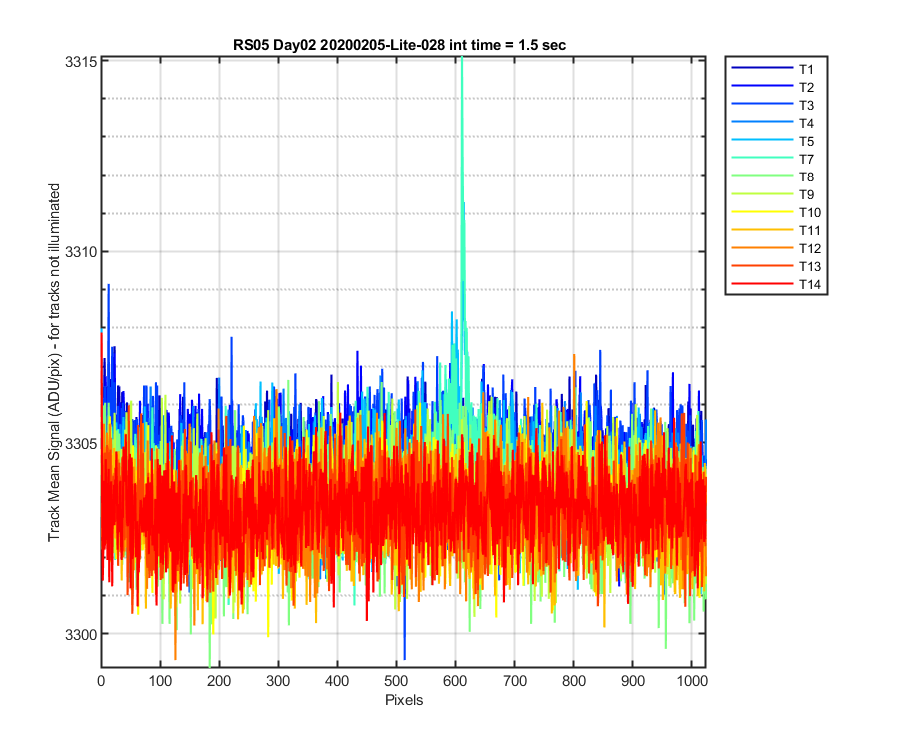This screenshot has height=750, width=900.
Task: Select the plot title text
Action: pos(399,45)
